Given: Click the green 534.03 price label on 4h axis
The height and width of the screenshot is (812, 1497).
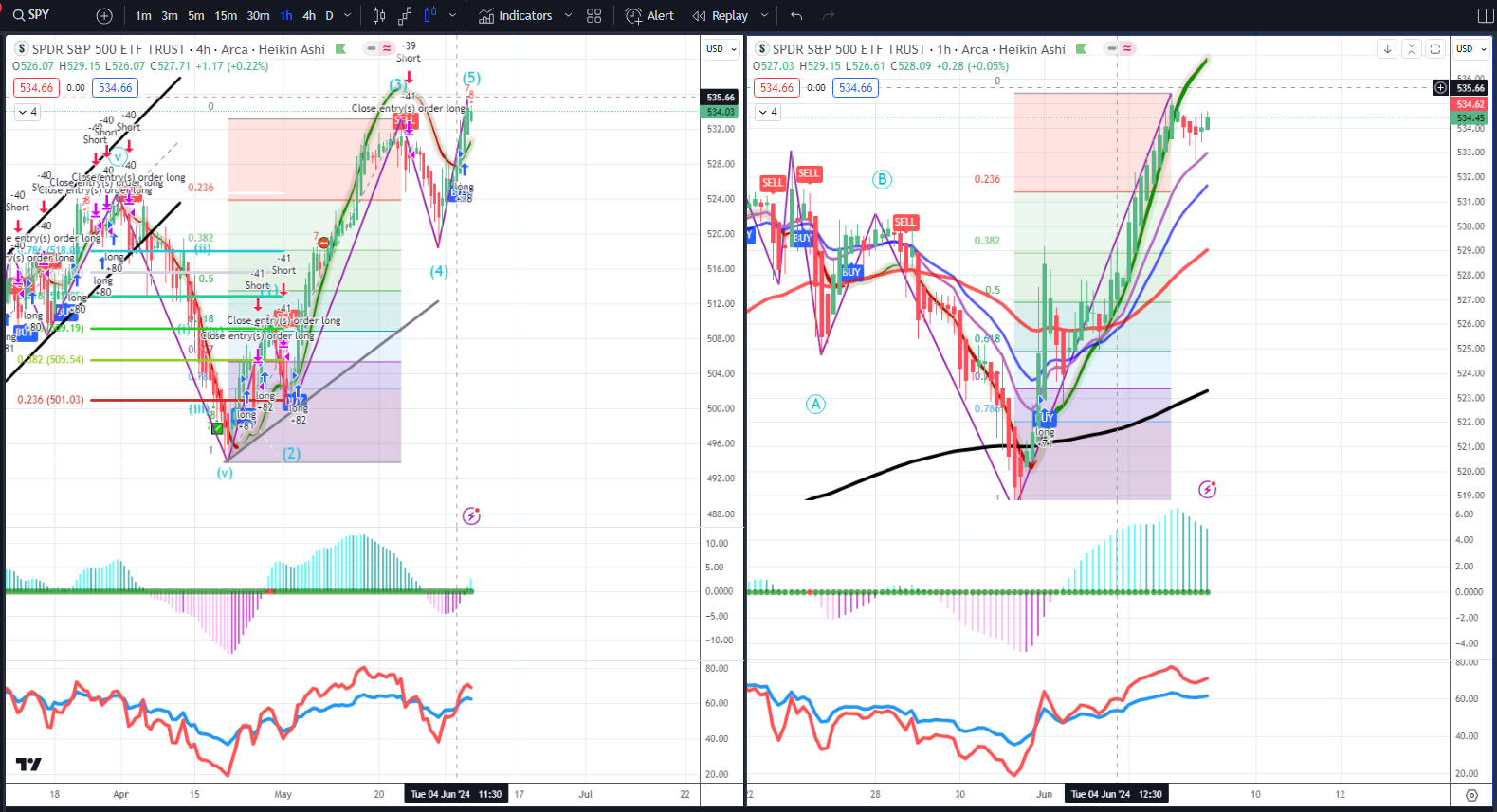Looking at the screenshot, I should pyautogui.click(x=721, y=112).
